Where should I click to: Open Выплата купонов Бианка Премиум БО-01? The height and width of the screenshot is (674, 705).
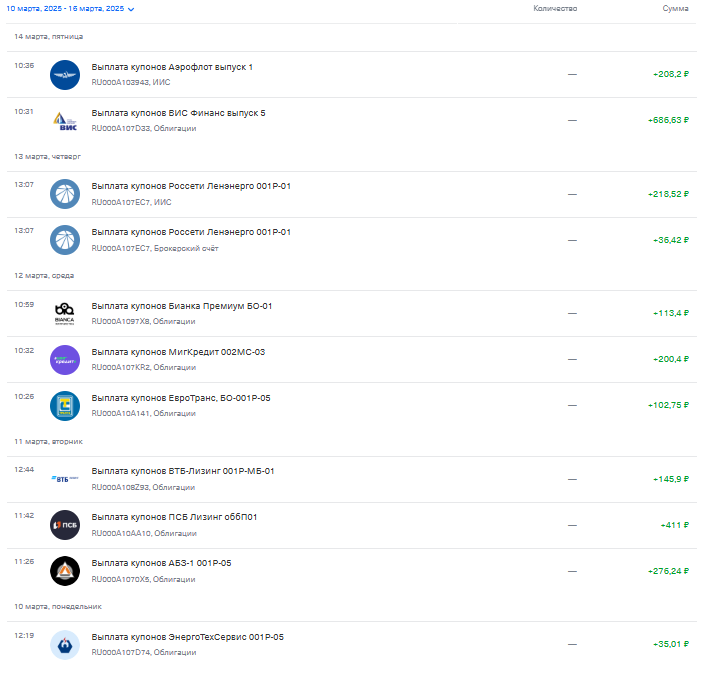[x=182, y=306]
